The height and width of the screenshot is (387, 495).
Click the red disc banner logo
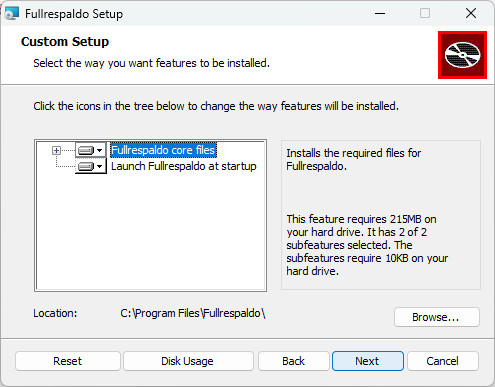tap(462, 55)
